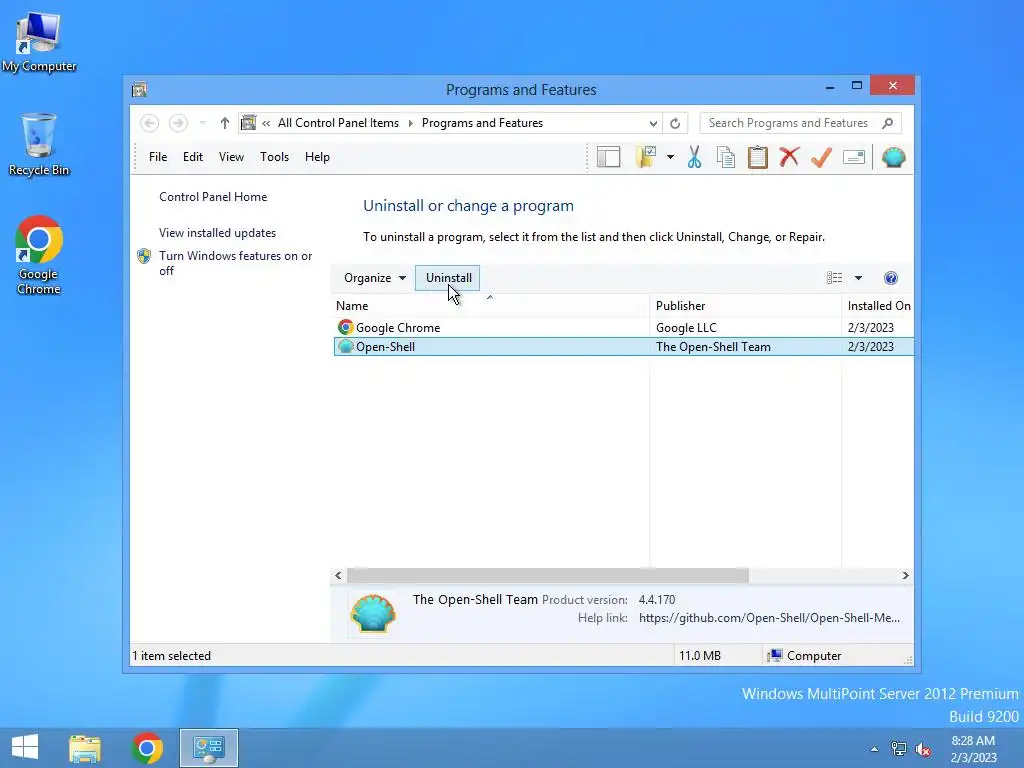Go up one level with Up arrow

pos(225,123)
